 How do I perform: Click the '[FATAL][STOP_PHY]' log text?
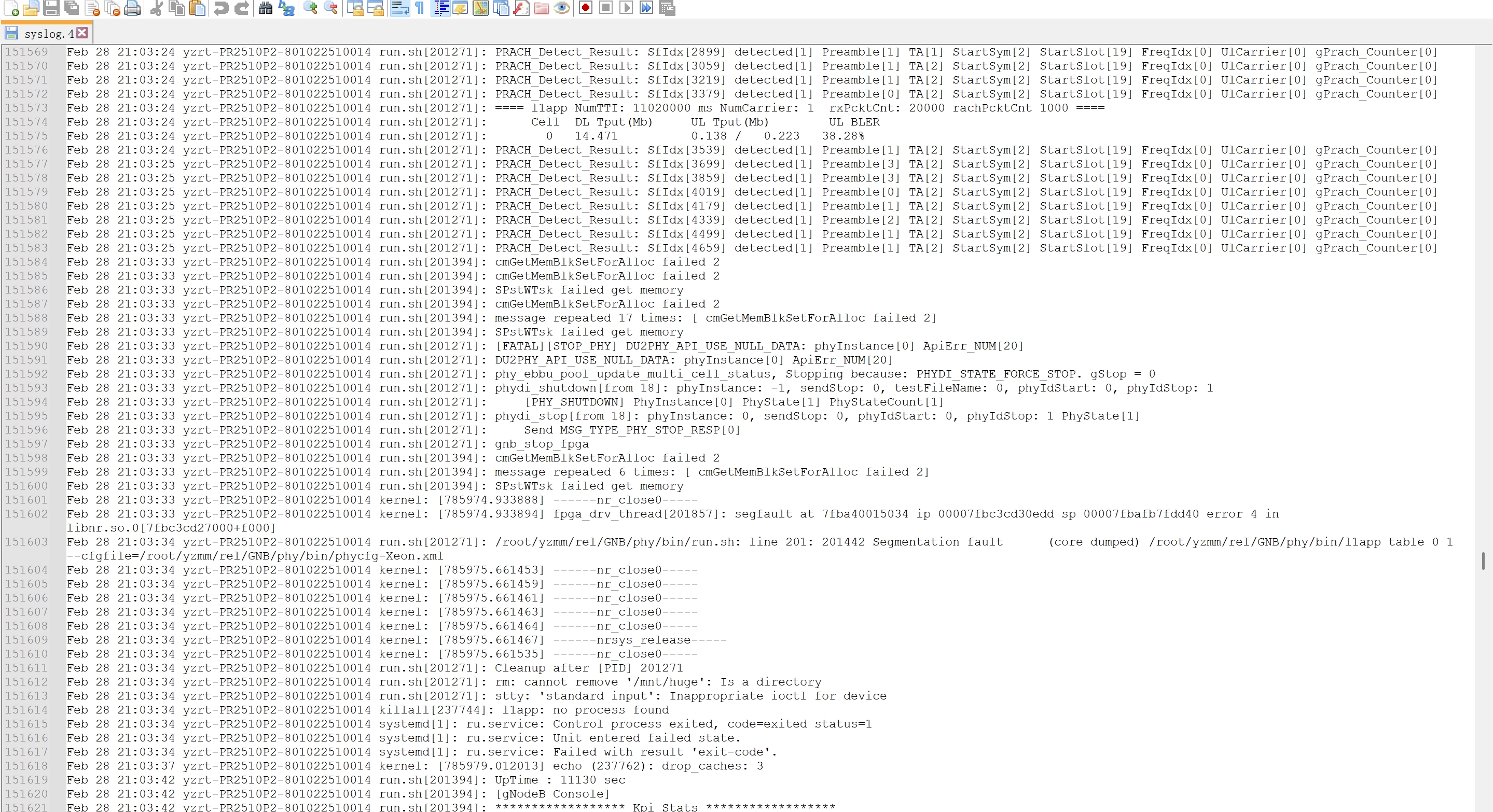pos(556,346)
